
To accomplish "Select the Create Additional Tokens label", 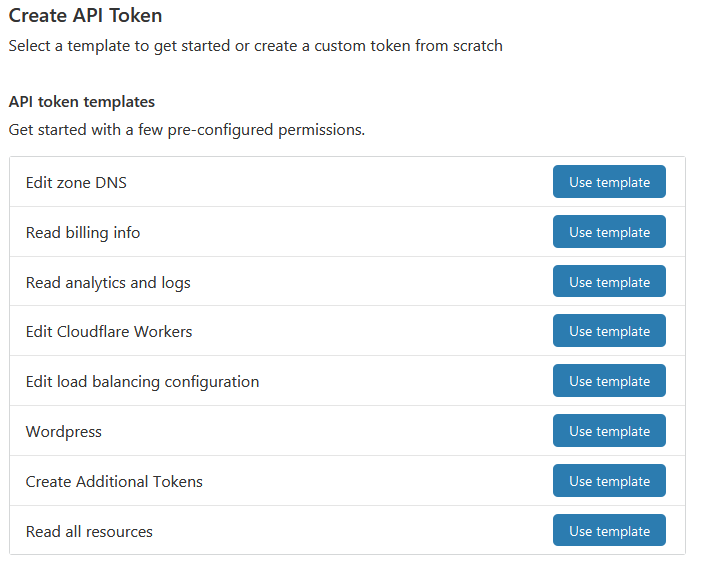I will pyautogui.click(x=114, y=481).
